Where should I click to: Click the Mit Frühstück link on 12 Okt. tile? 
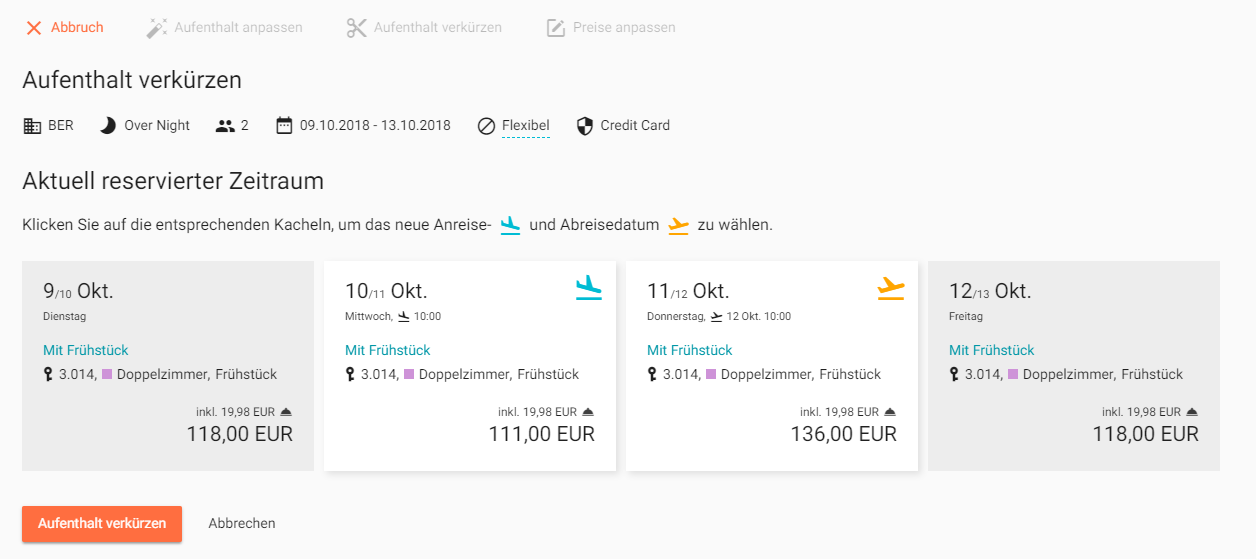992,350
